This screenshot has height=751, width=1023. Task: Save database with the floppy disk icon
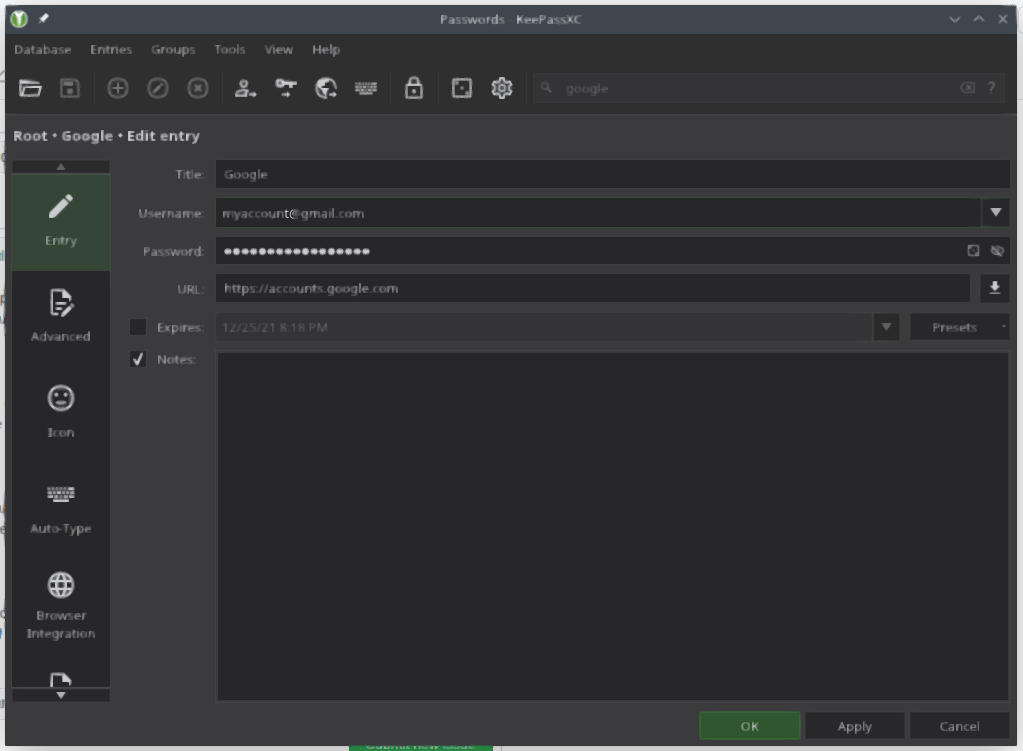pyautogui.click(x=70, y=88)
